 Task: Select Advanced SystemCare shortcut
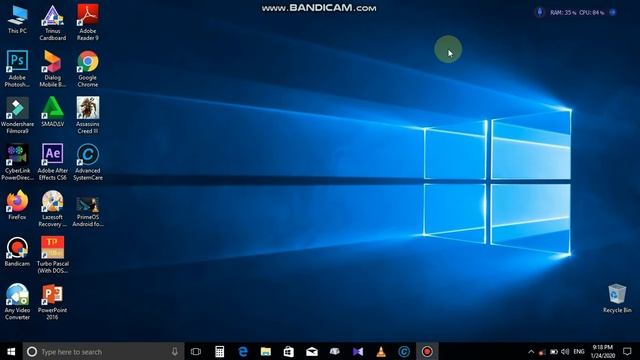coord(88,162)
